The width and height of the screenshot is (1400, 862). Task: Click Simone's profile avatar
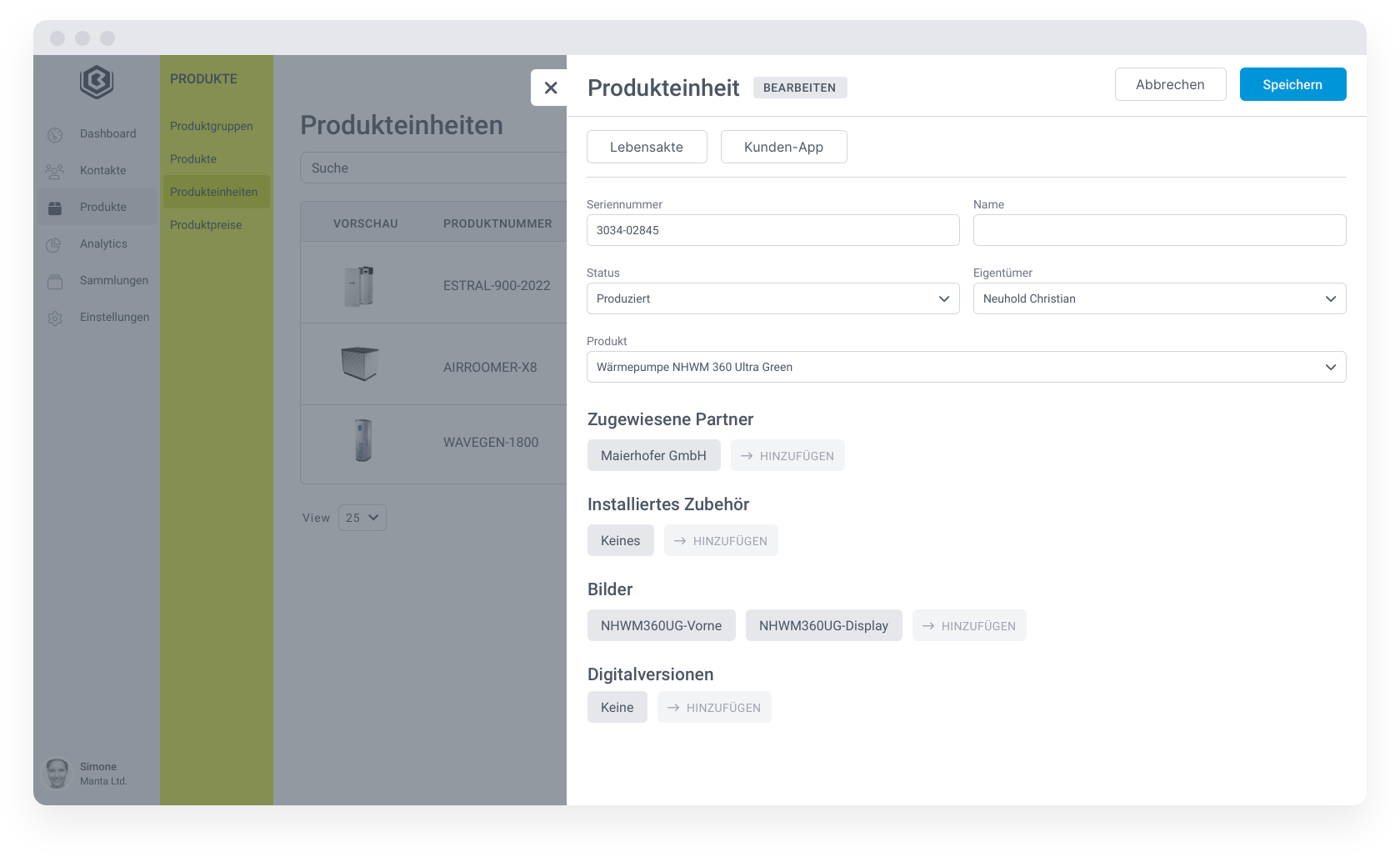[57, 773]
